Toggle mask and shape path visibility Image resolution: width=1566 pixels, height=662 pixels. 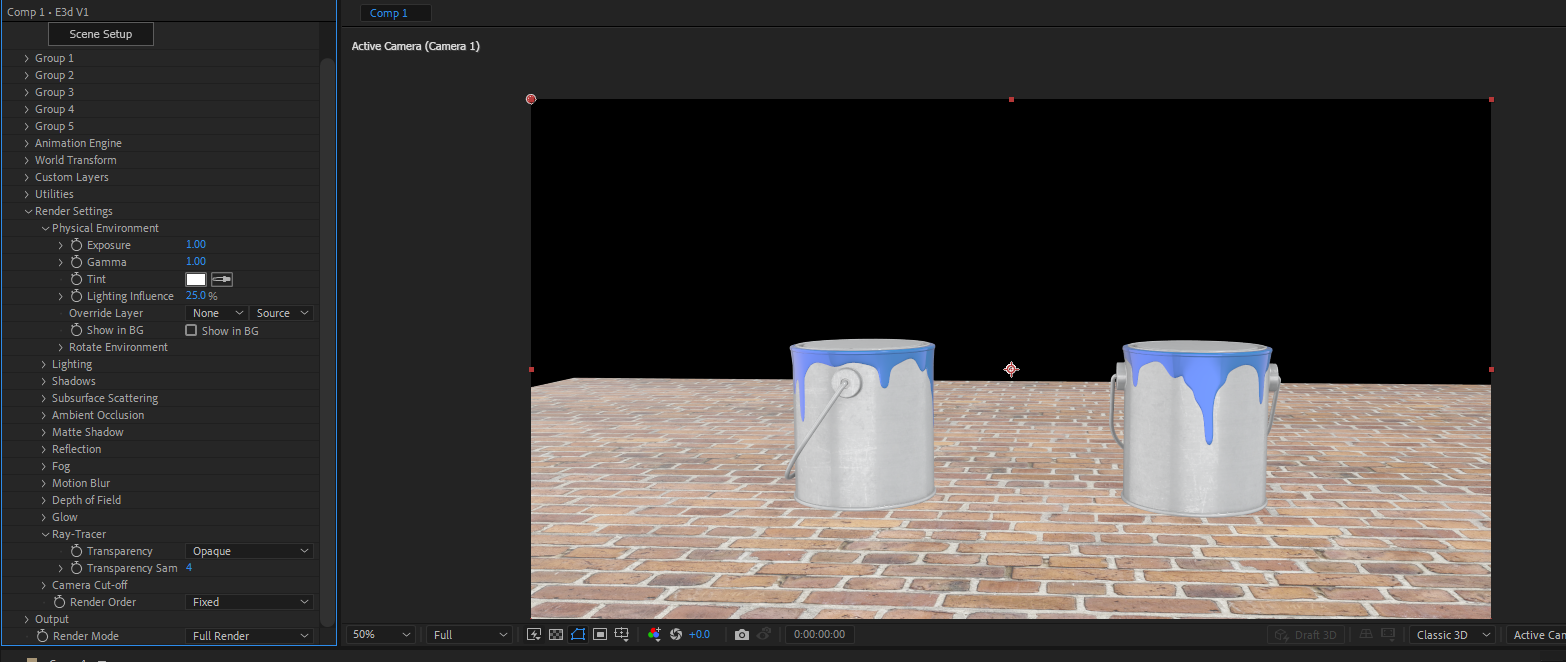pyautogui.click(x=578, y=633)
